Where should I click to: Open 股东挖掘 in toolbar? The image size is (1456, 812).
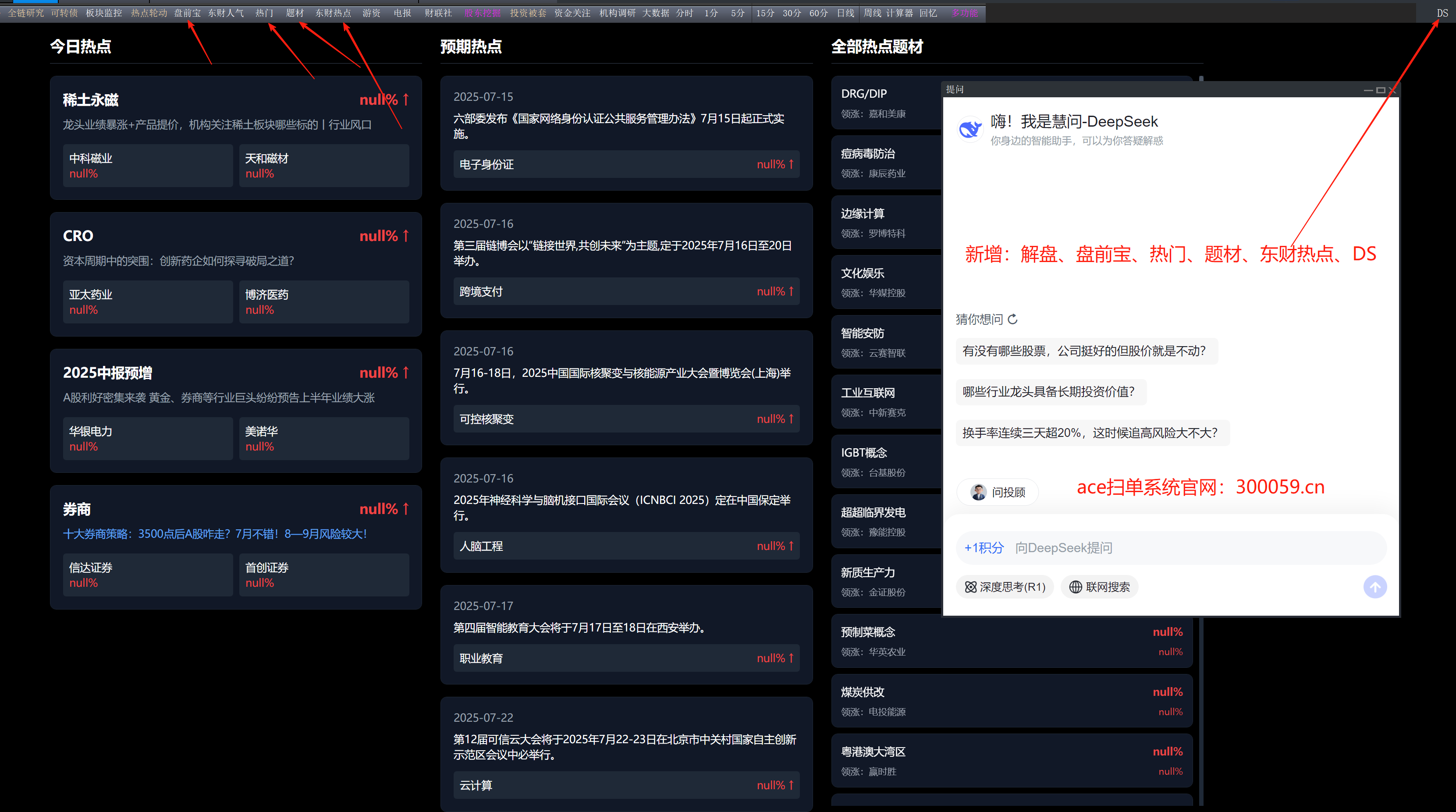482,13
